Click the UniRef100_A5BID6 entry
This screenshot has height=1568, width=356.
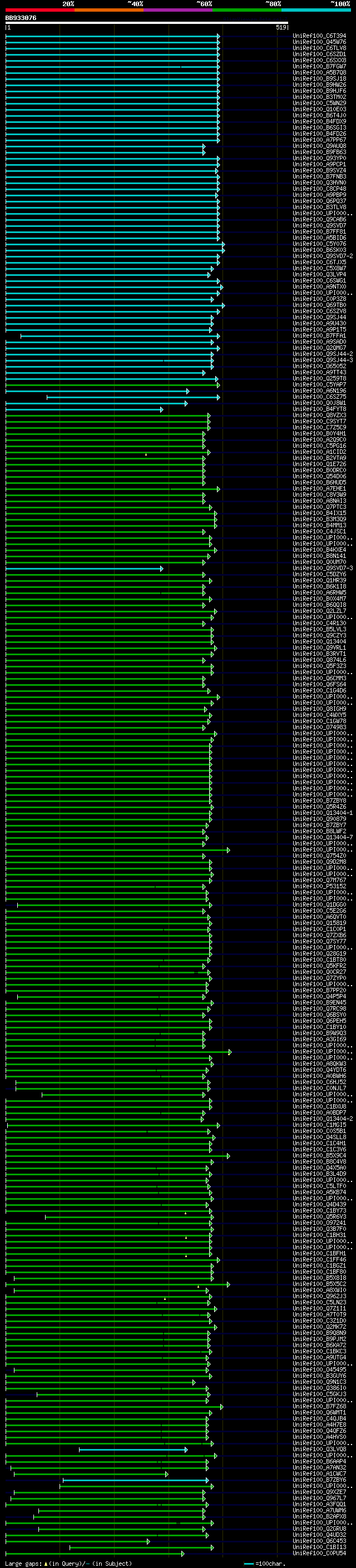pos(319,238)
